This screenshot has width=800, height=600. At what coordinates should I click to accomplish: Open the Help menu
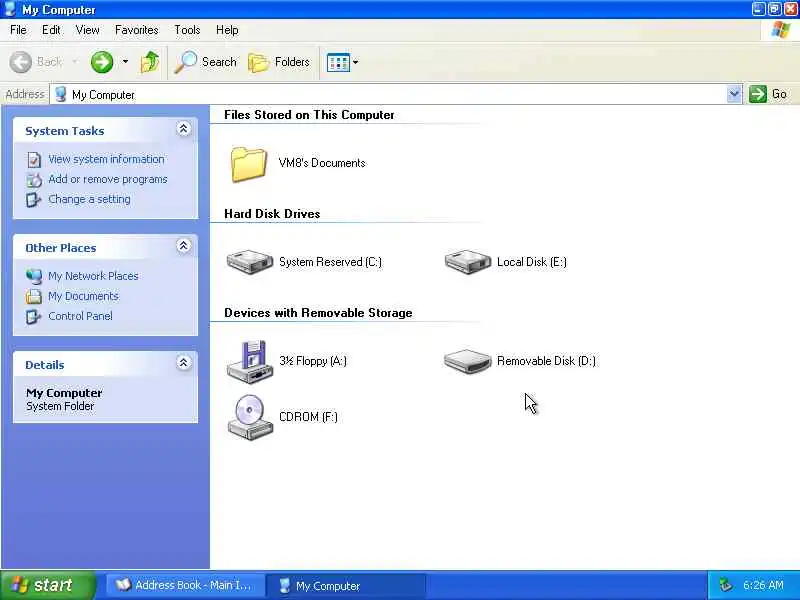(x=227, y=30)
